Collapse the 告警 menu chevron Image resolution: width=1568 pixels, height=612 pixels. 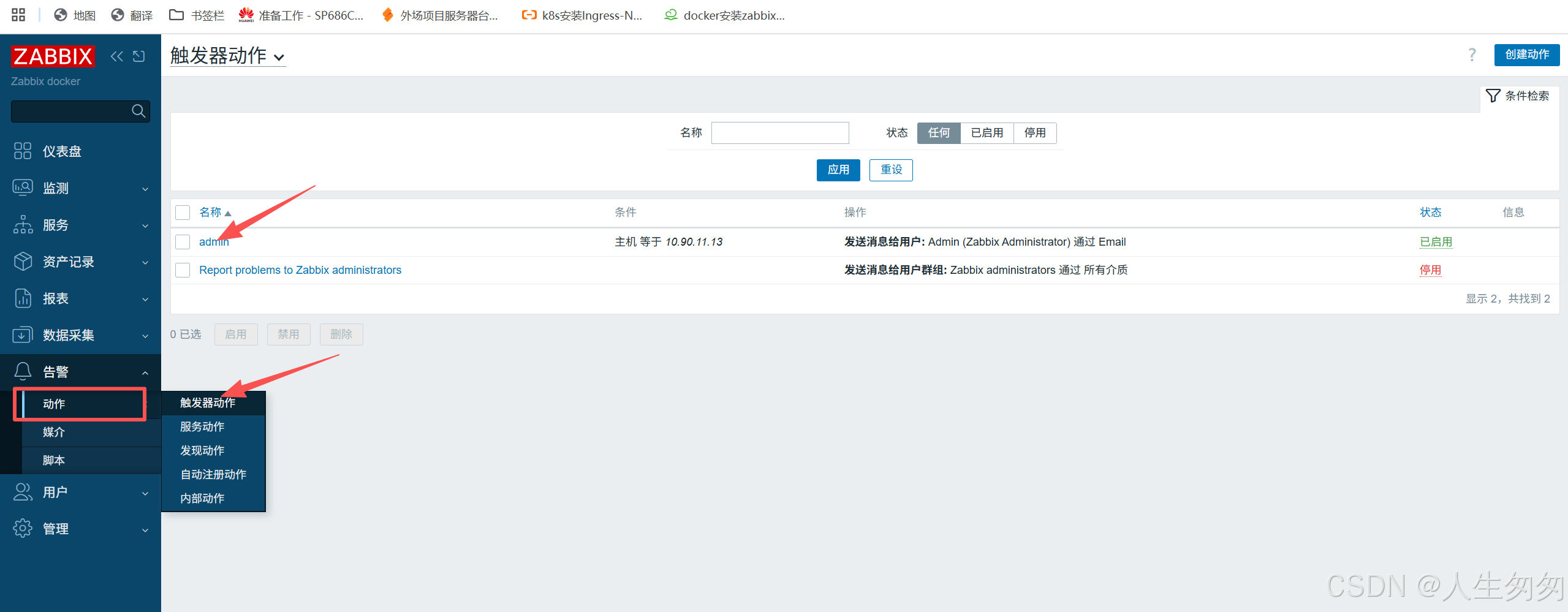(145, 372)
